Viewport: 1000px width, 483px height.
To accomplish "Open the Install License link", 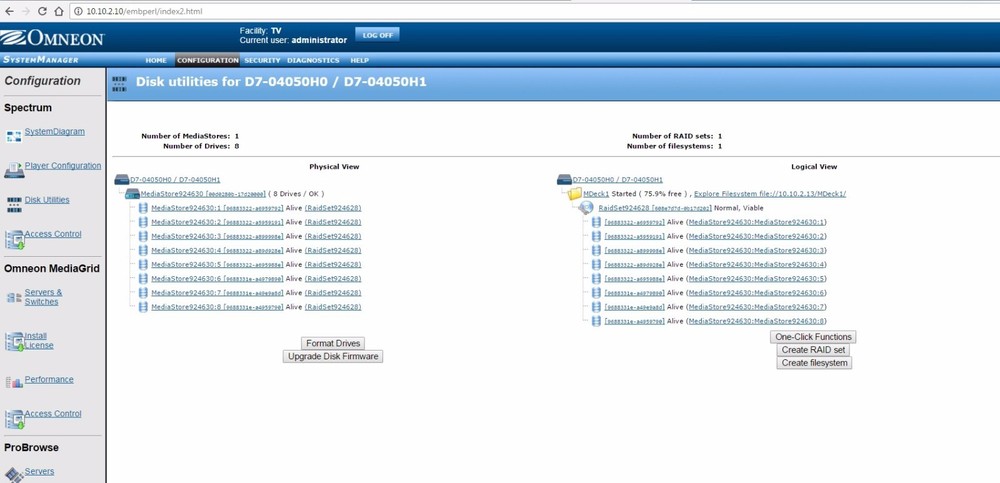I will pyautogui.click(x=39, y=341).
